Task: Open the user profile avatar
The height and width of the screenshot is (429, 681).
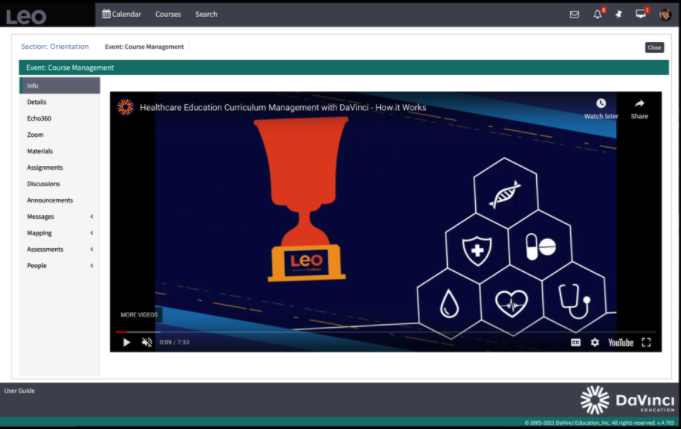Action: pos(665,14)
